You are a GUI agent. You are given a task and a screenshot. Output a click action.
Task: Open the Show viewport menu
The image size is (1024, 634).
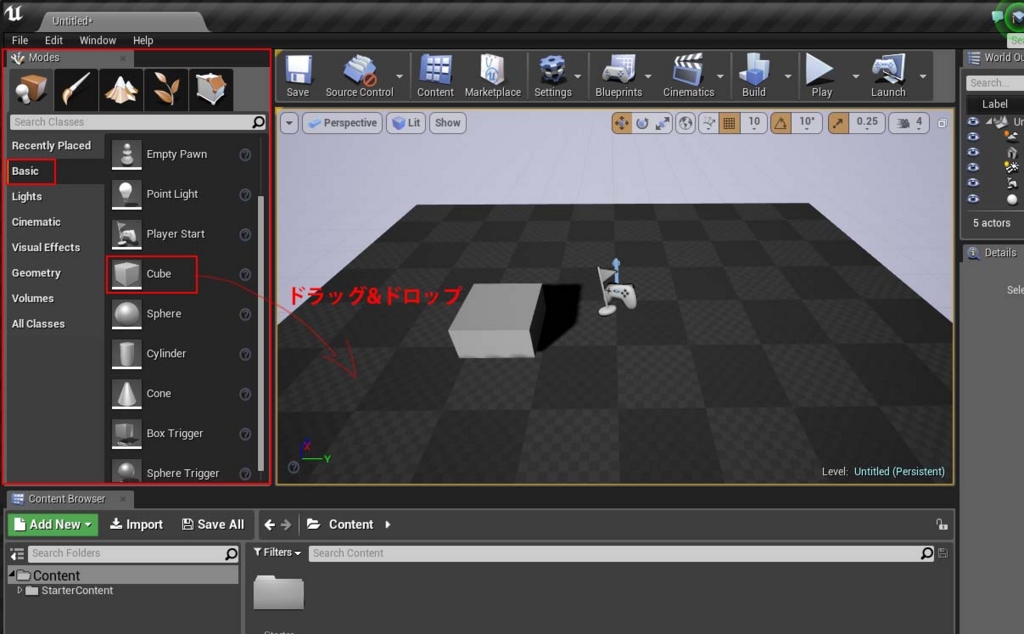click(447, 123)
